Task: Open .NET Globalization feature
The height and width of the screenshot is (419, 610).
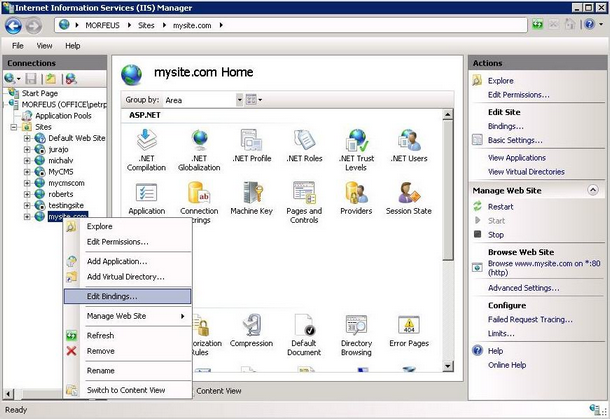Action: click(x=199, y=150)
